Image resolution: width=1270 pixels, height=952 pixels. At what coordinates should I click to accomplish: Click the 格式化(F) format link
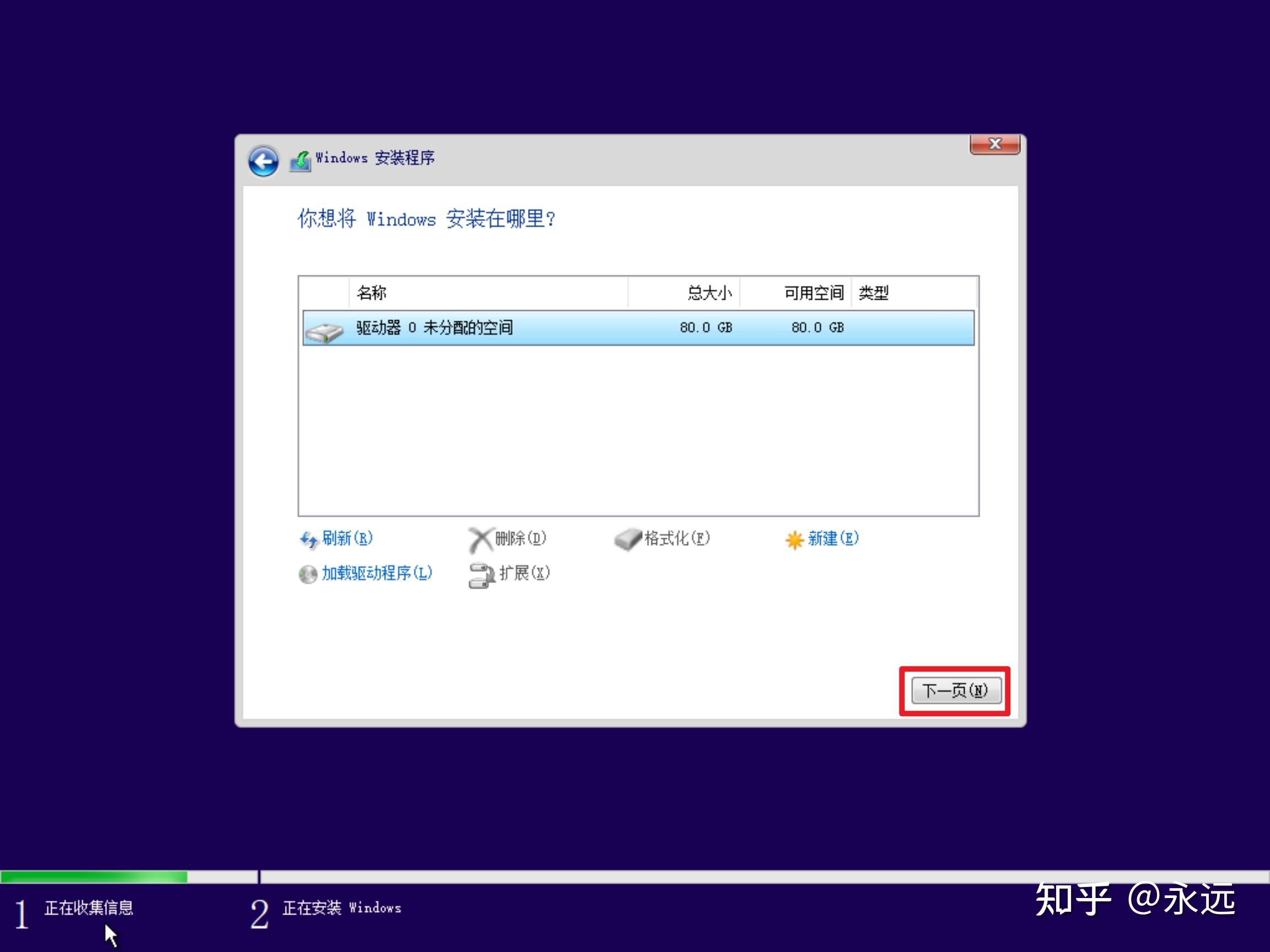677,539
